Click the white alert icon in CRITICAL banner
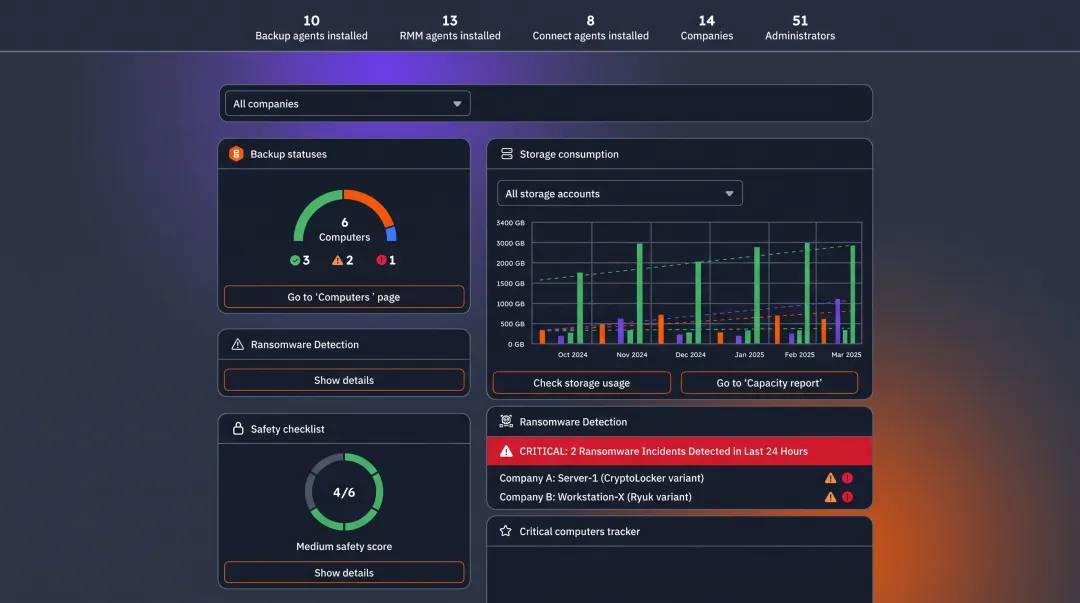The image size is (1080, 603). coord(506,451)
